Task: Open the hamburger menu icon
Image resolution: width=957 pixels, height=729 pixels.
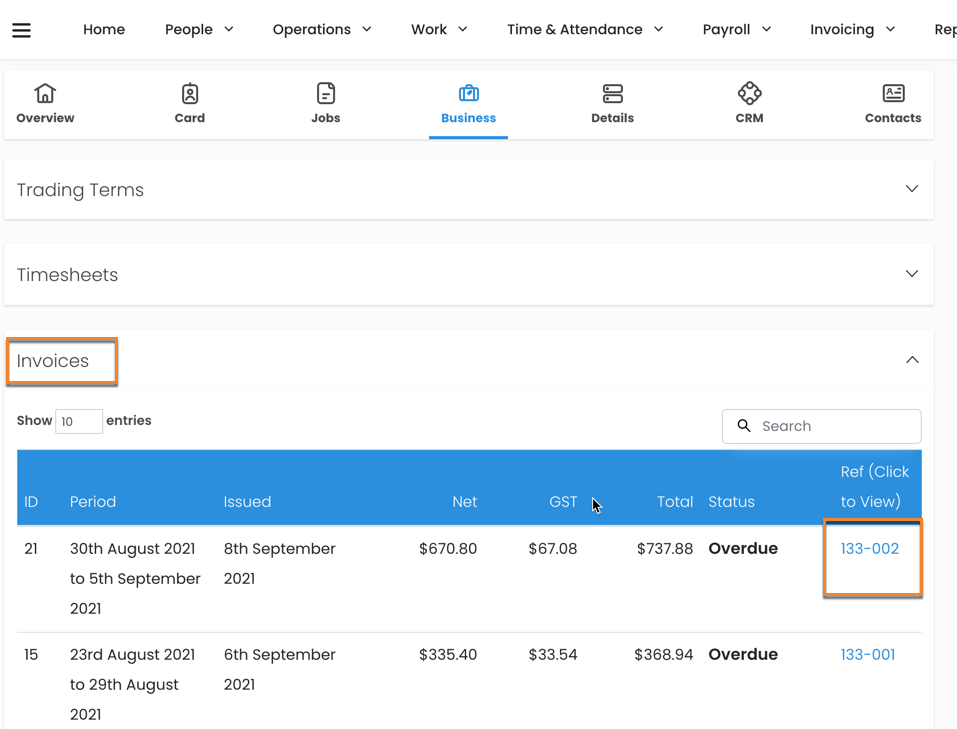Action: coord(21,30)
